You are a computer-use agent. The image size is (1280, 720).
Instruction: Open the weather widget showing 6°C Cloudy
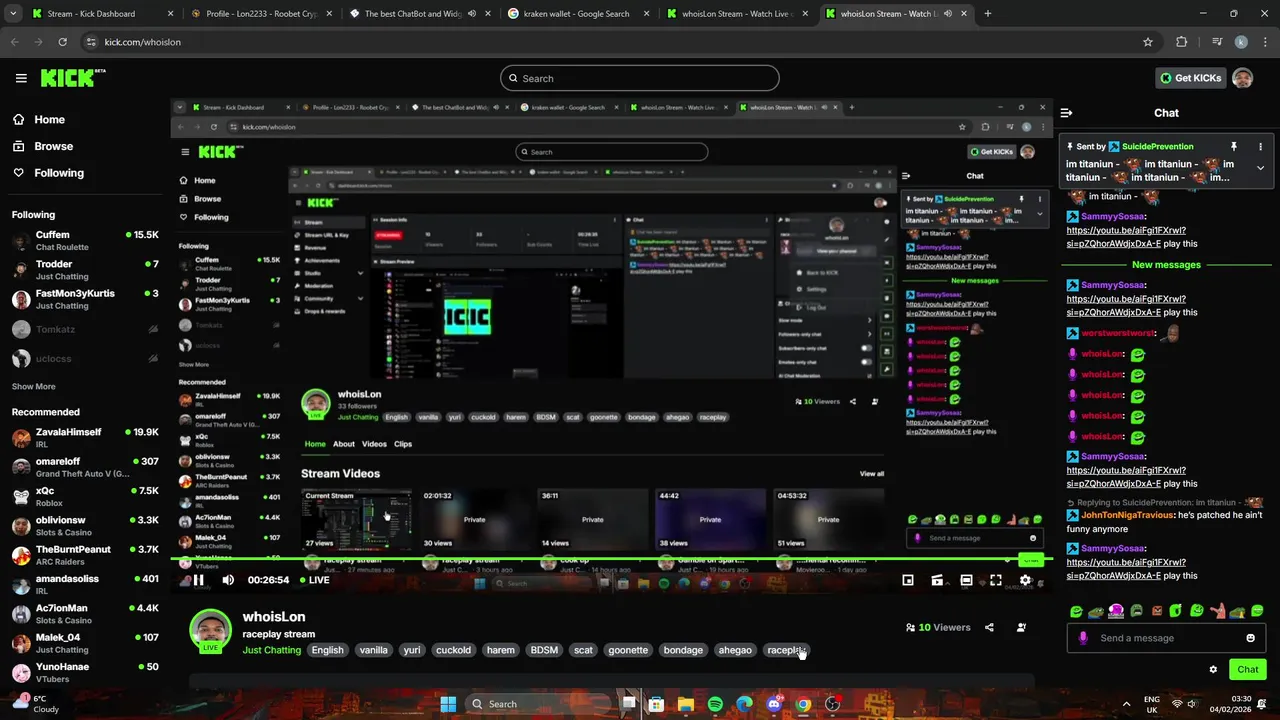[38, 704]
